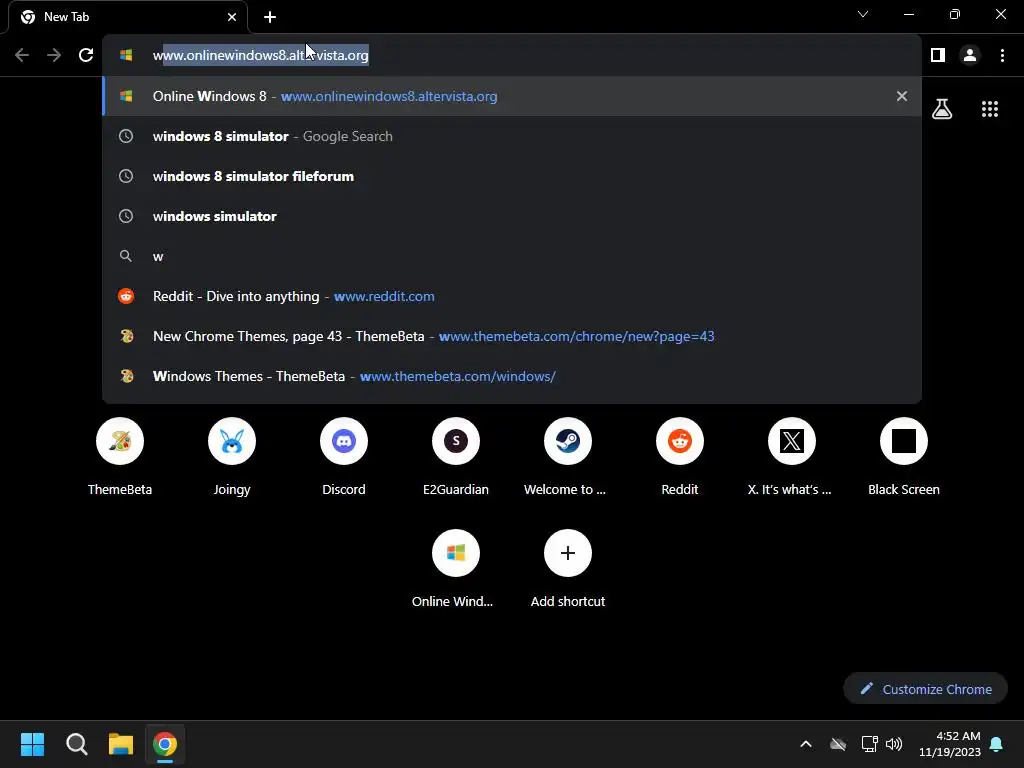Open the Windows Start menu

(x=32, y=744)
